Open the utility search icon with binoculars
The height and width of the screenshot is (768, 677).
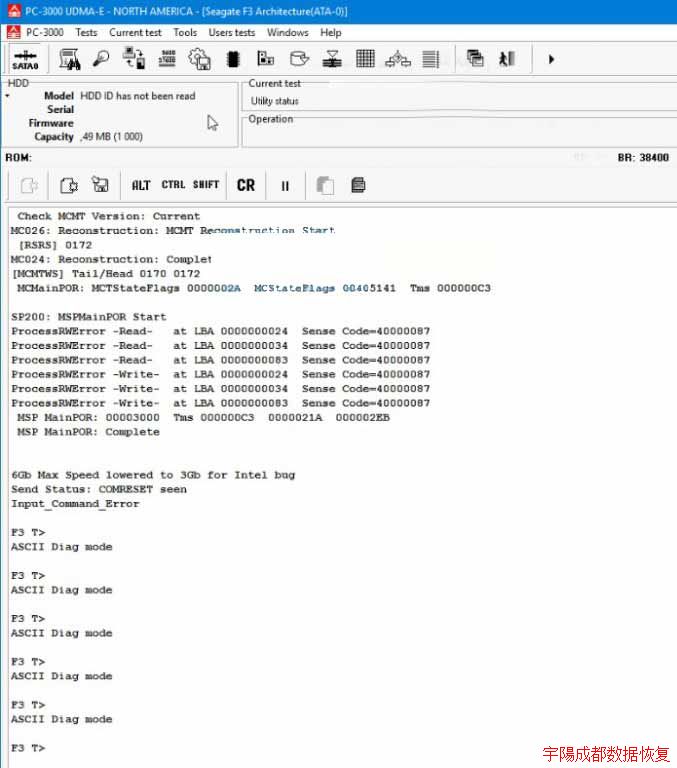click(x=70, y=59)
